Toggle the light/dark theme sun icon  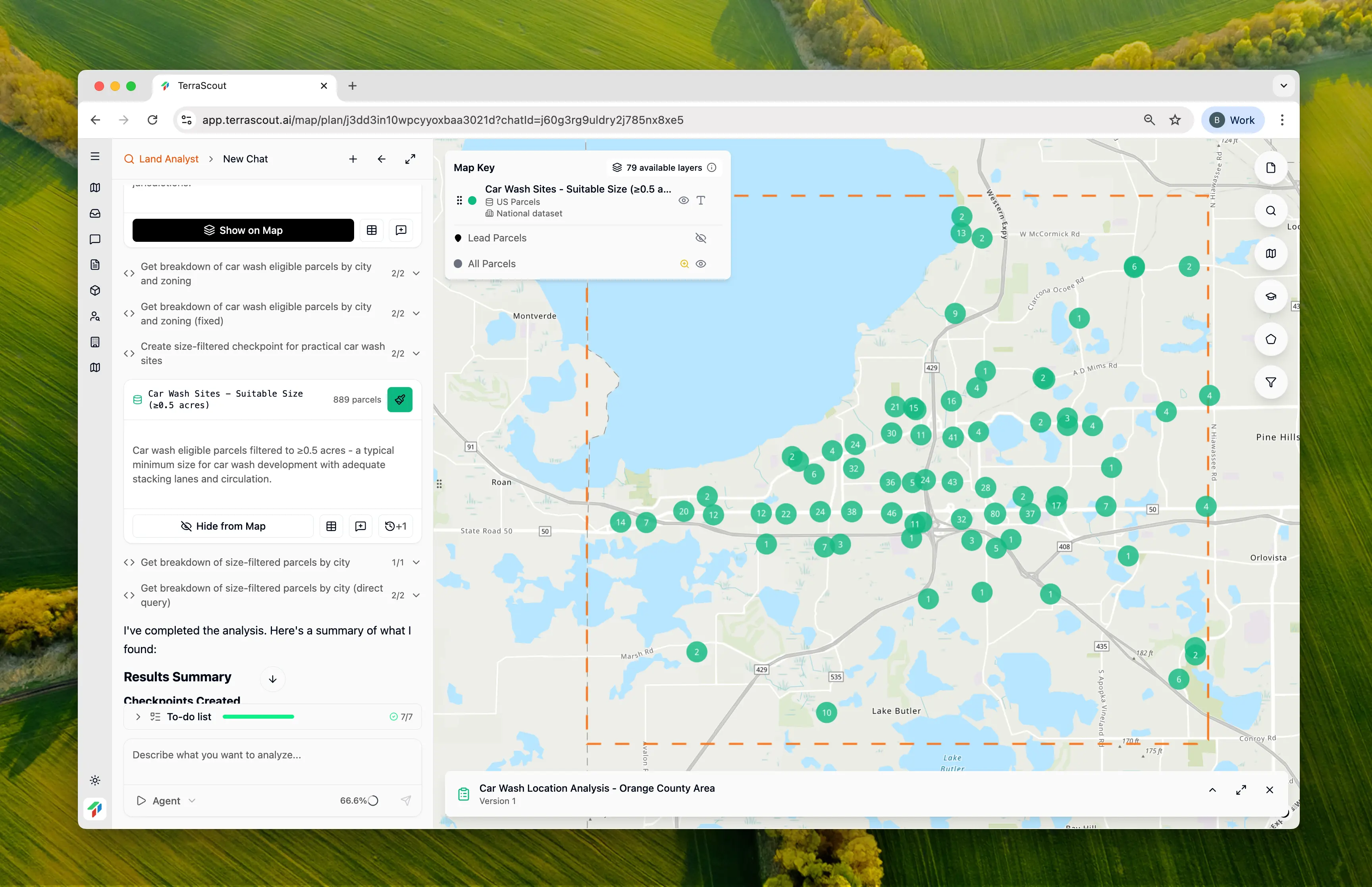pyautogui.click(x=95, y=781)
